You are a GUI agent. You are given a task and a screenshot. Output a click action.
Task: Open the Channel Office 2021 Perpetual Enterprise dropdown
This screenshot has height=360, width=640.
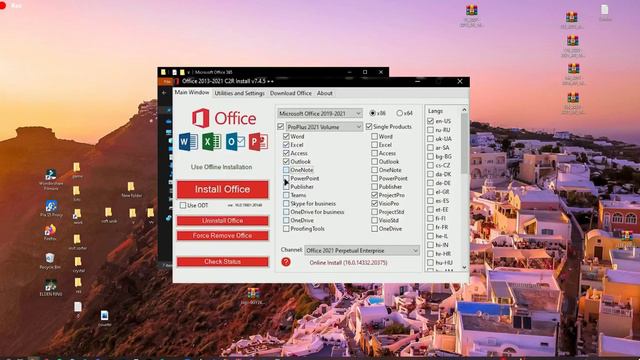[x=362, y=250]
